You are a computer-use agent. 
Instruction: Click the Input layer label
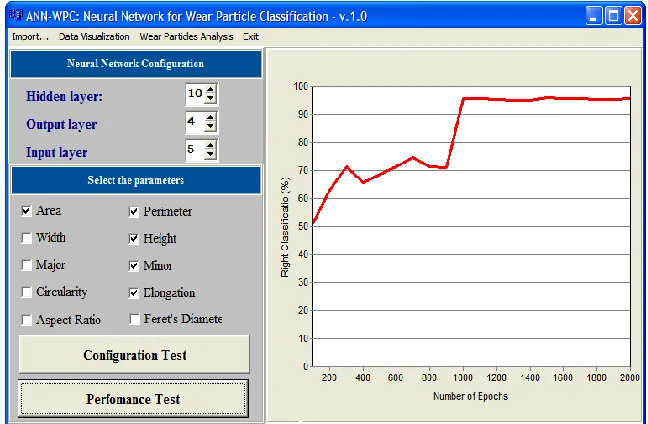click(57, 152)
